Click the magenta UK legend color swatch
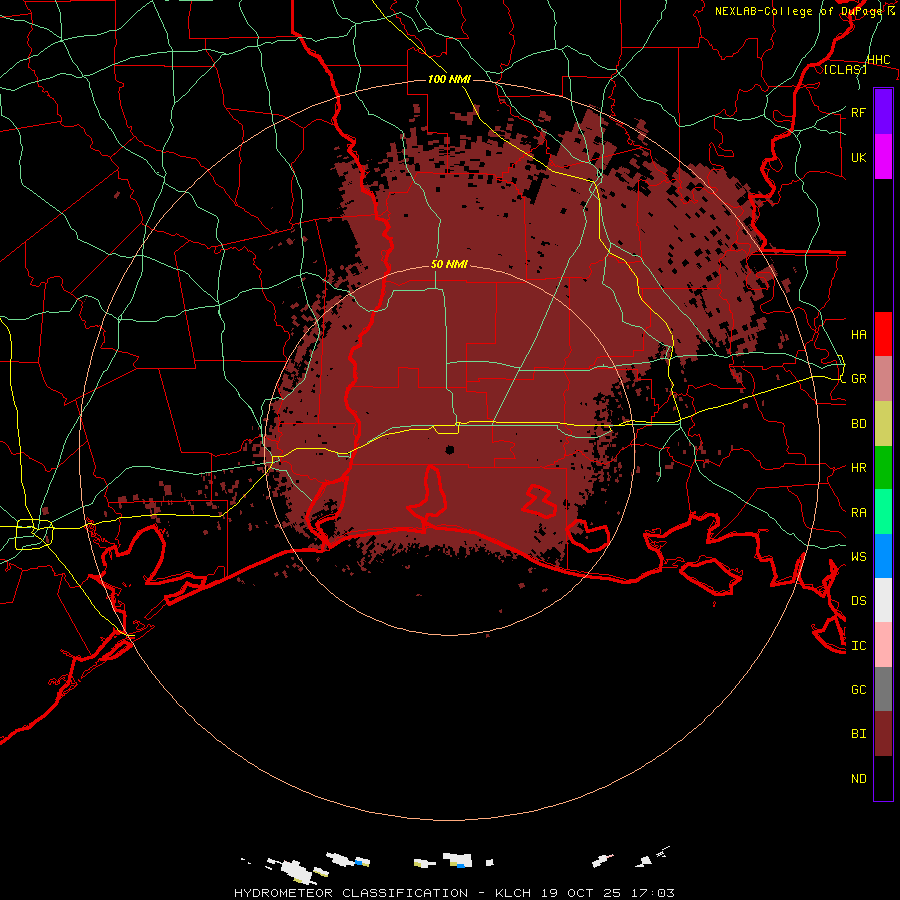 [x=883, y=157]
